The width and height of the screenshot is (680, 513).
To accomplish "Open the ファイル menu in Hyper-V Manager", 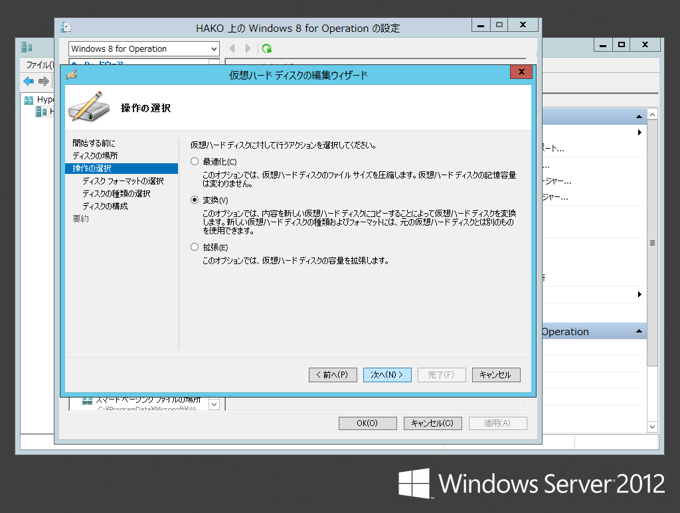I will pos(39,65).
